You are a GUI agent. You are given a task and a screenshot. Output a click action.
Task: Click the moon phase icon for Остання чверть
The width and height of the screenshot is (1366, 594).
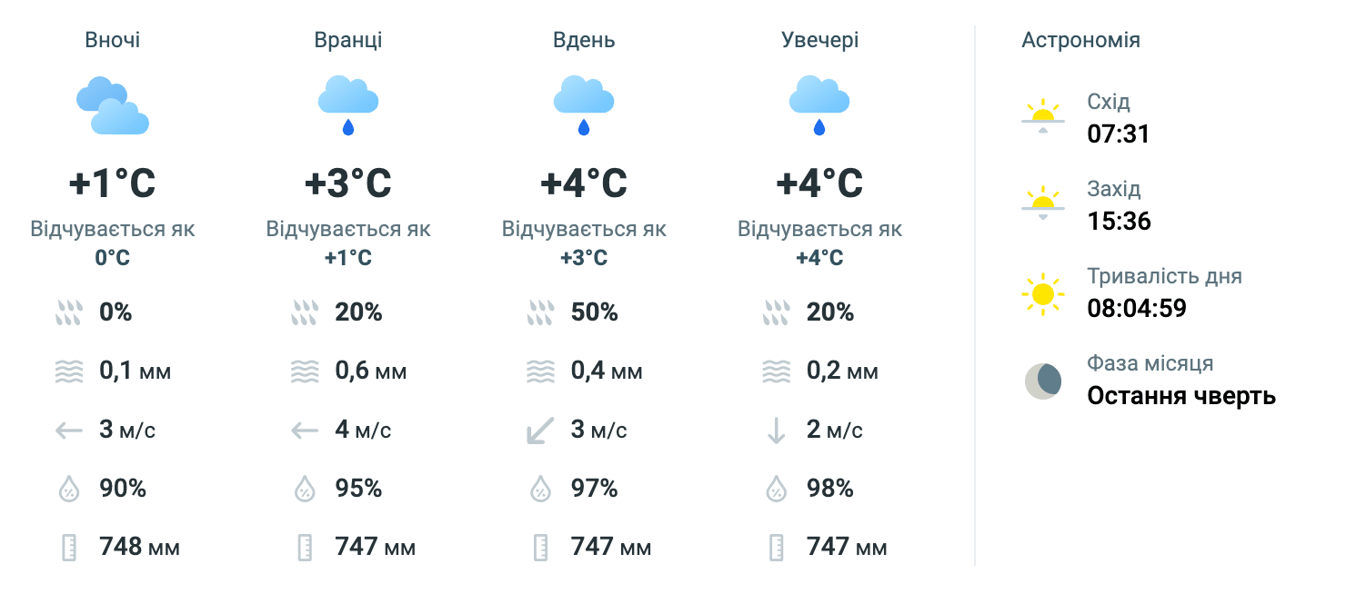pos(1044,381)
